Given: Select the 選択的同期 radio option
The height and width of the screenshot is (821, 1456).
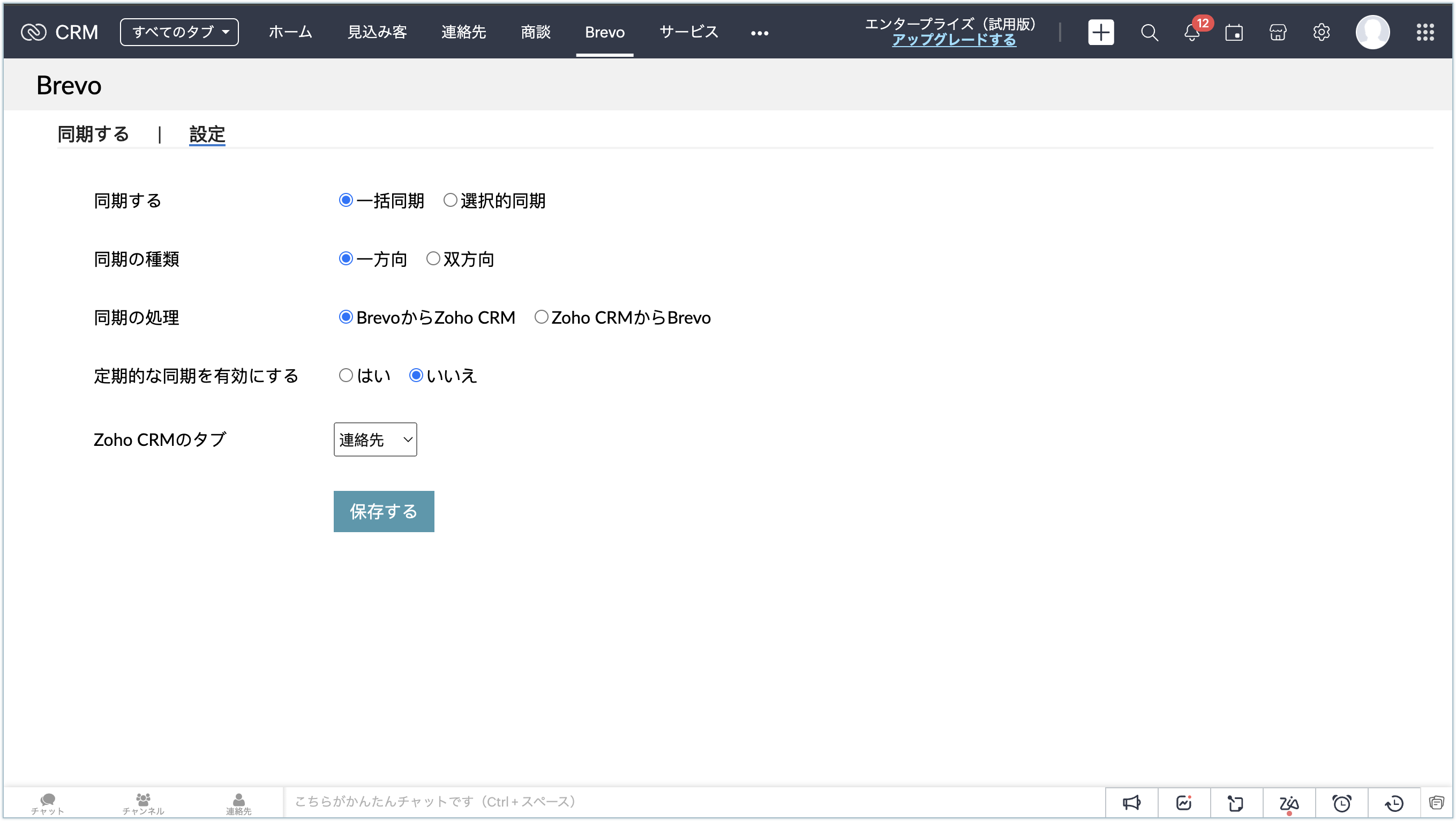Looking at the screenshot, I should [450, 200].
